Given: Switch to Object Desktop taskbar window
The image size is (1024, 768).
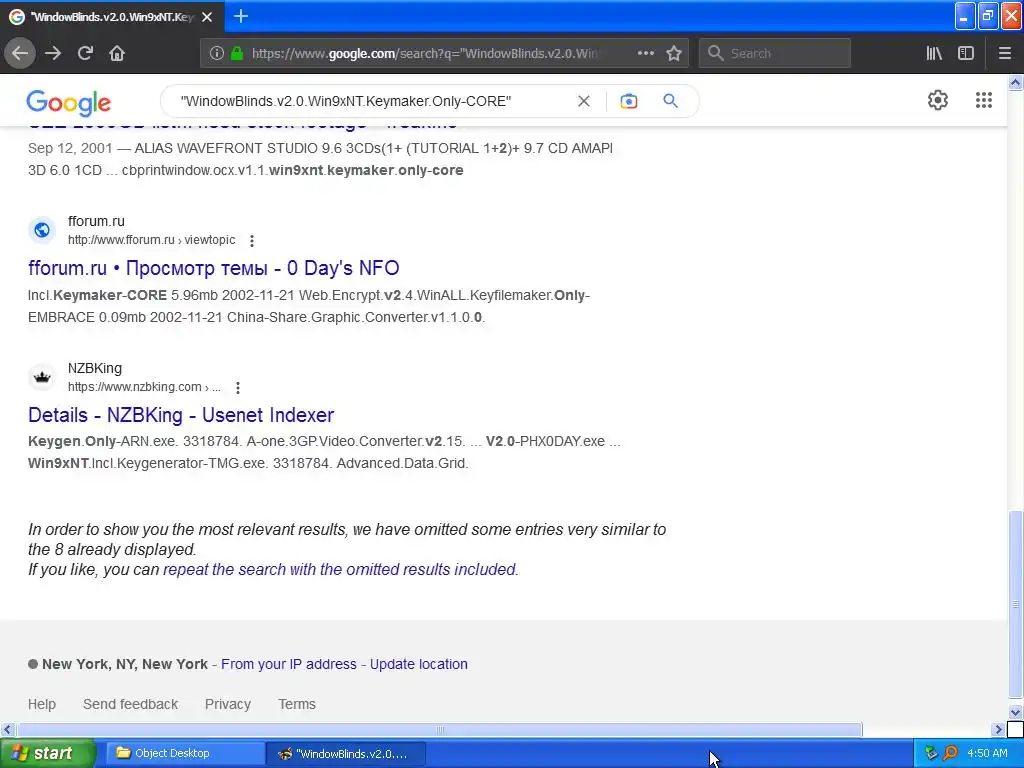Looking at the screenshot, I should click(x=186, y=753).
